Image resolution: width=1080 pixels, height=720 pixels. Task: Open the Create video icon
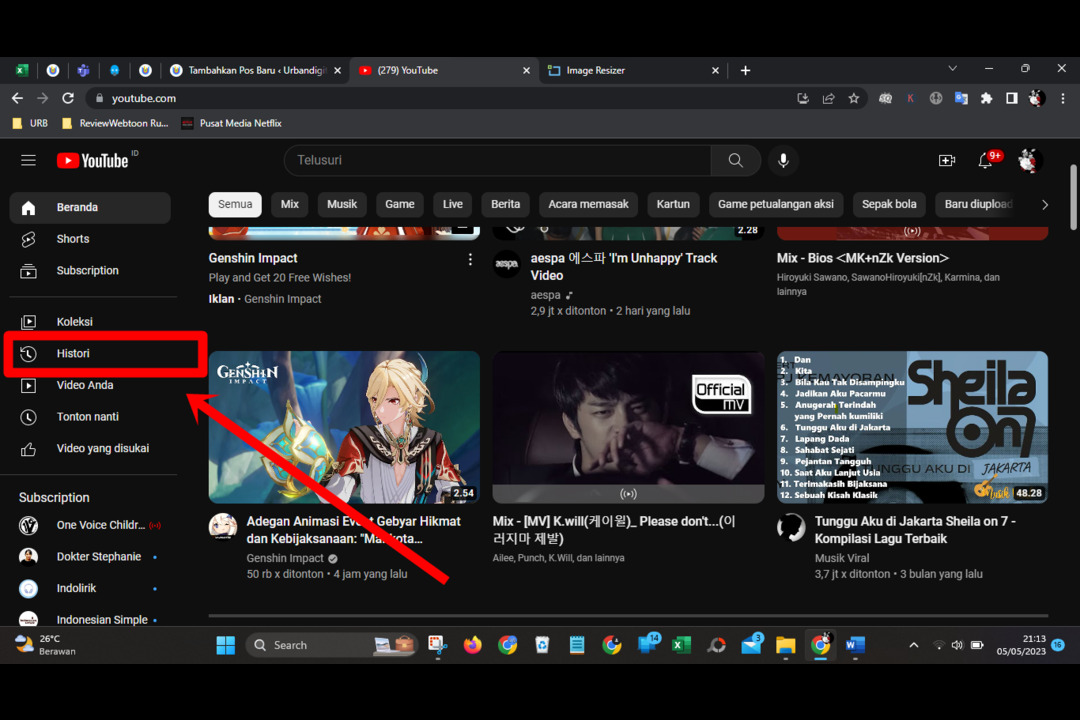(x=947, y=161)
